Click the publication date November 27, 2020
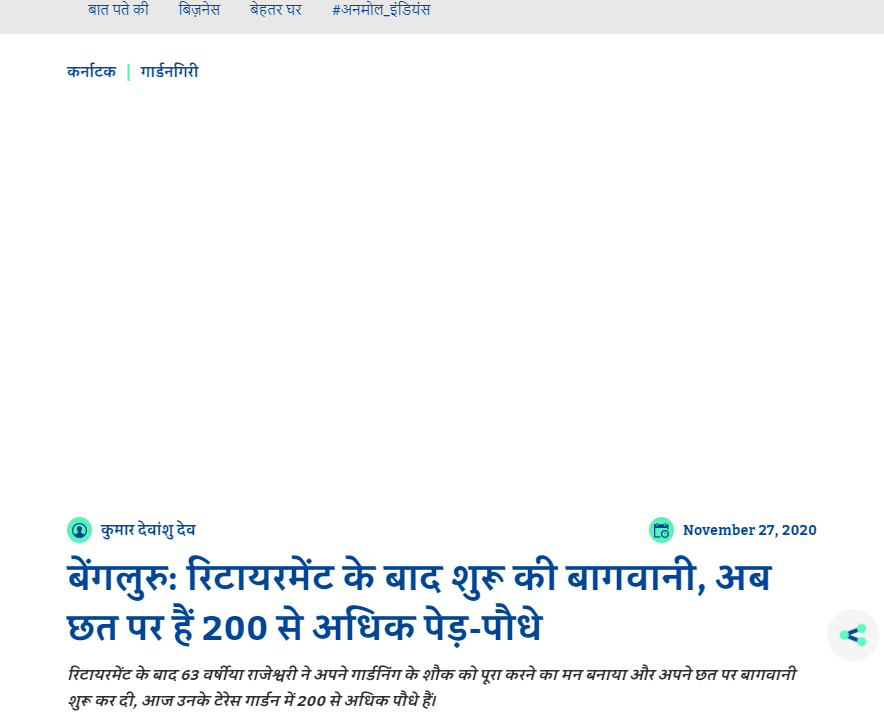 coord(749,530)
